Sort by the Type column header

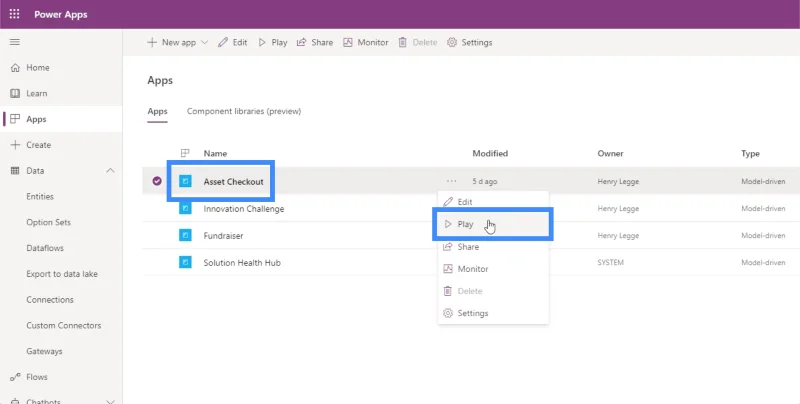(x=750, y=154)
